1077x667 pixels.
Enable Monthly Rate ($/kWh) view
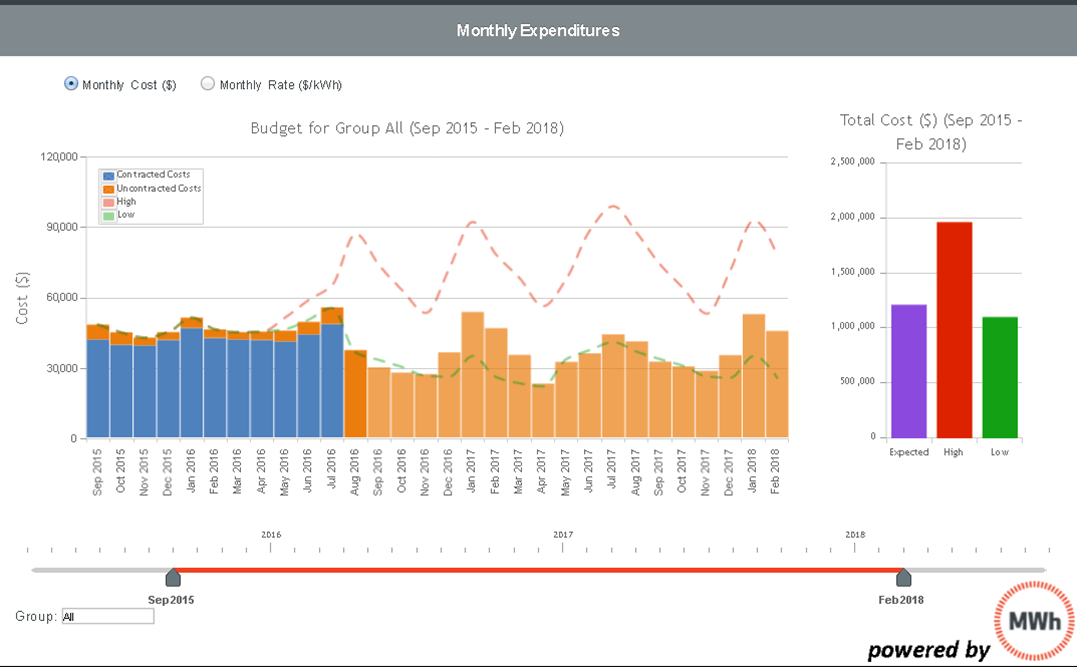pos(207,84)
